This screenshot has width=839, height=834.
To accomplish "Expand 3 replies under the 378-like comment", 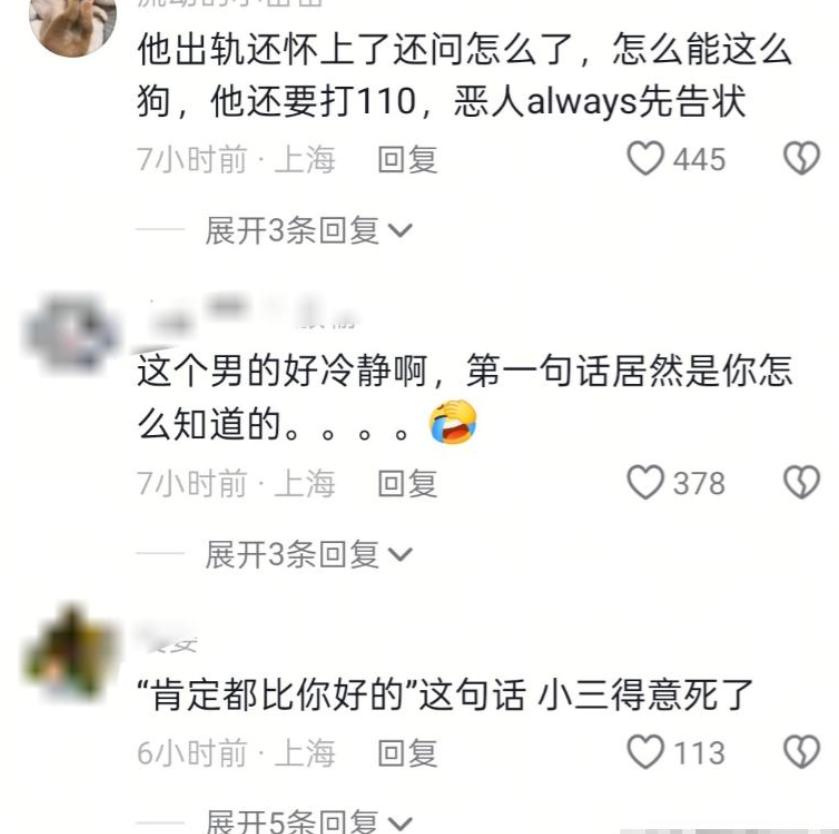I will [x=308, y=554].
